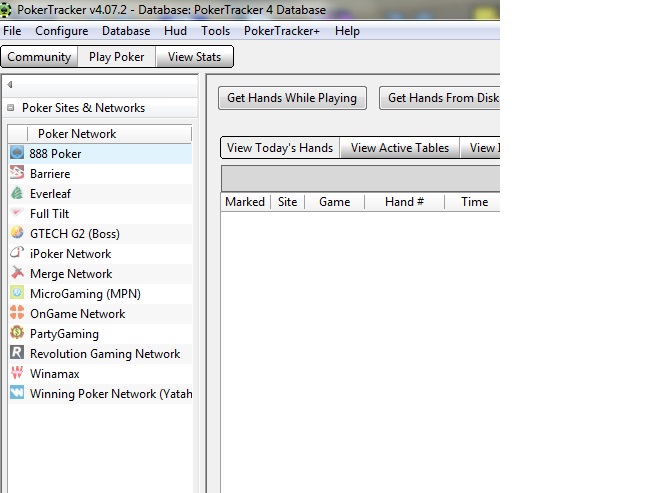
Task: Click Get Hands While Playing button
Action: tap(292, 98)
